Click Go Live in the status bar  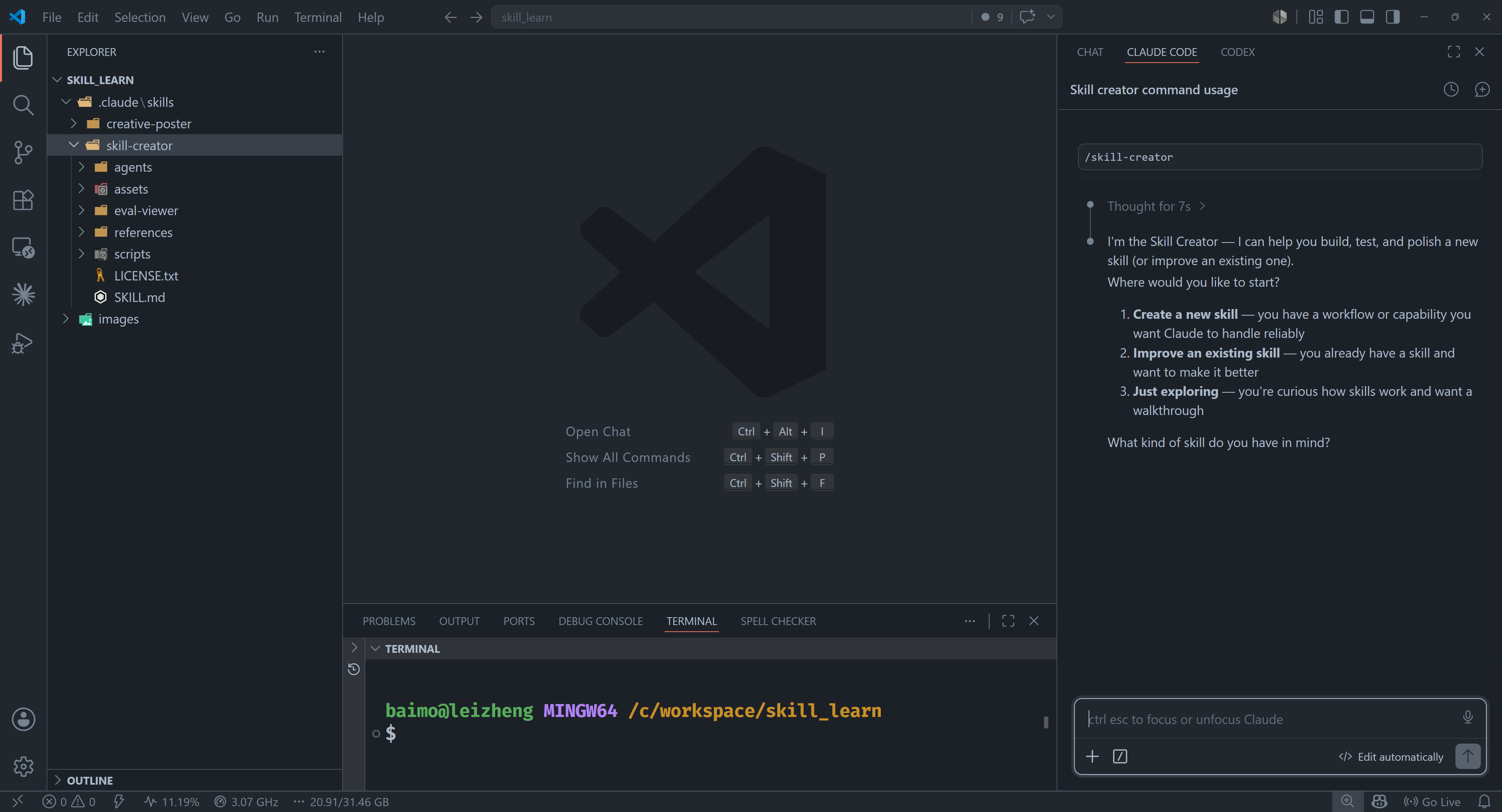[x=1432, y=801]
